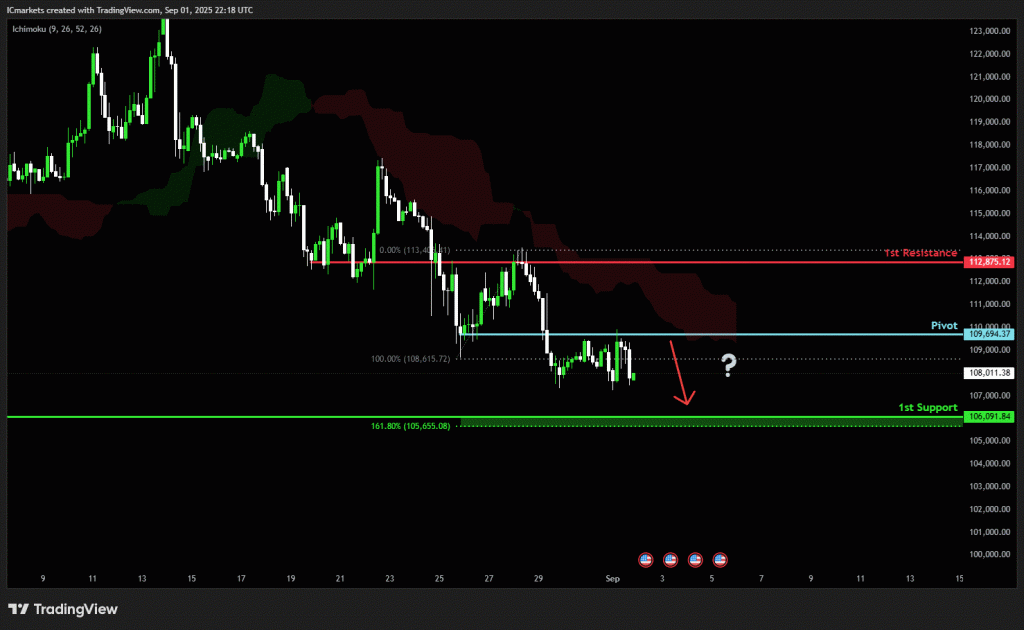Click the white 108,011.38 current price tag
This screenshot has width=1024, height=630.
tap(989, 373)
